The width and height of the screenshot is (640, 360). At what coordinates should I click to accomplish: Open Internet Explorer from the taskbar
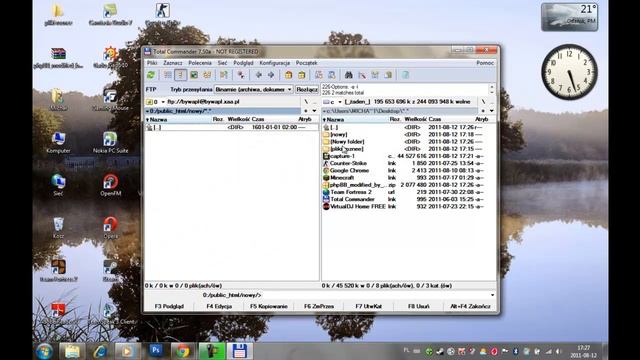[100, 351]
